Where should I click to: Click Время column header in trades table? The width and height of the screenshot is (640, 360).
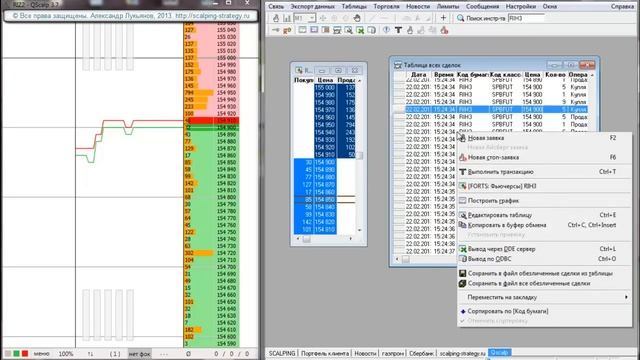(x=444, y=75)
